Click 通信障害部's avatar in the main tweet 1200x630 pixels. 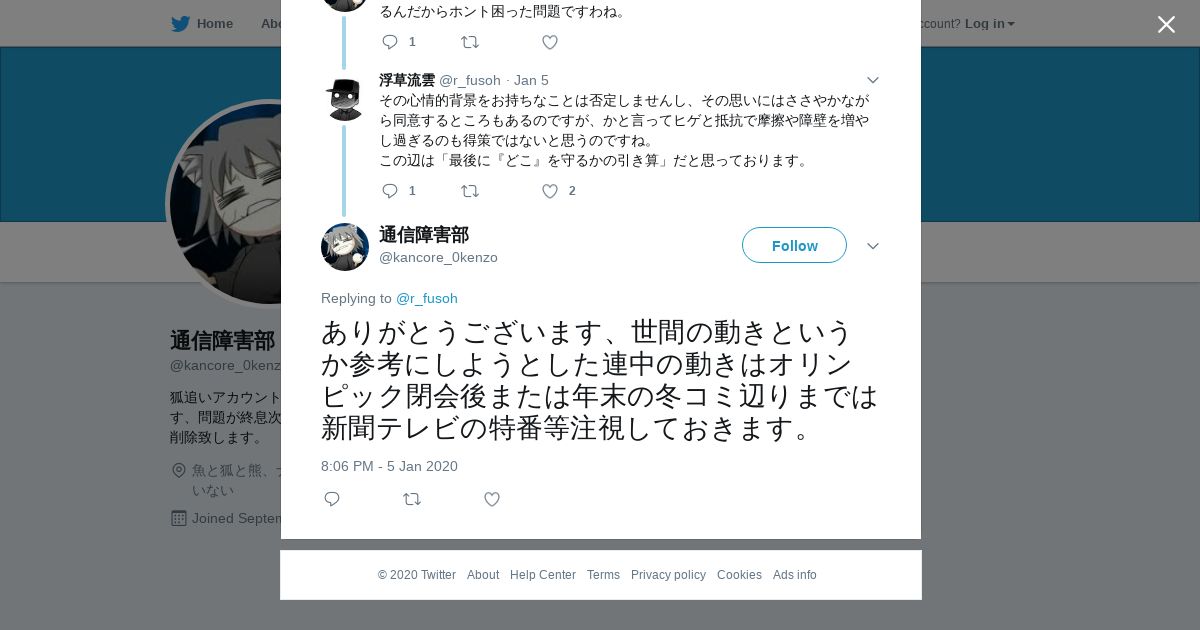click(x=345, y=247)
